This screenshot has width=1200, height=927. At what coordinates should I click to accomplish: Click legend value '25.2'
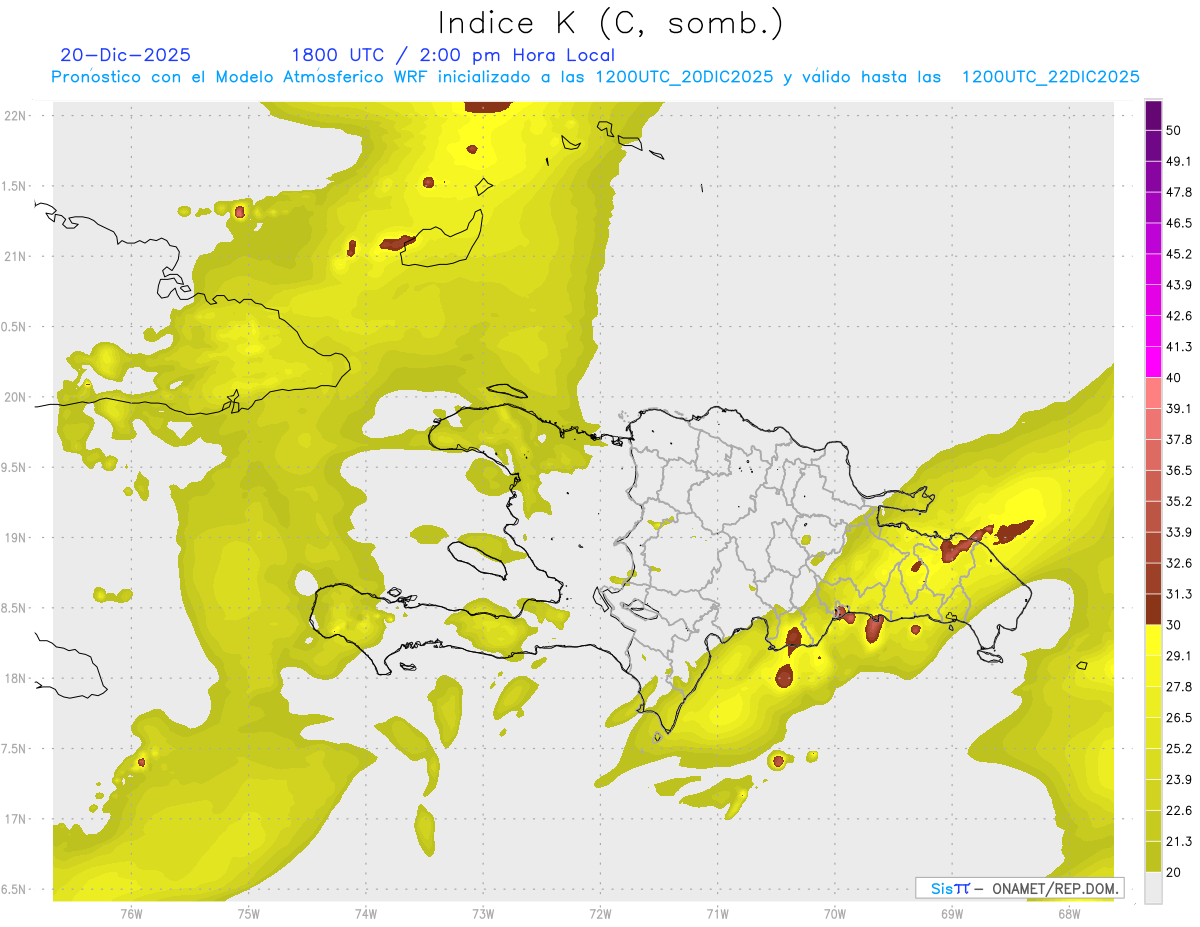1179,749
